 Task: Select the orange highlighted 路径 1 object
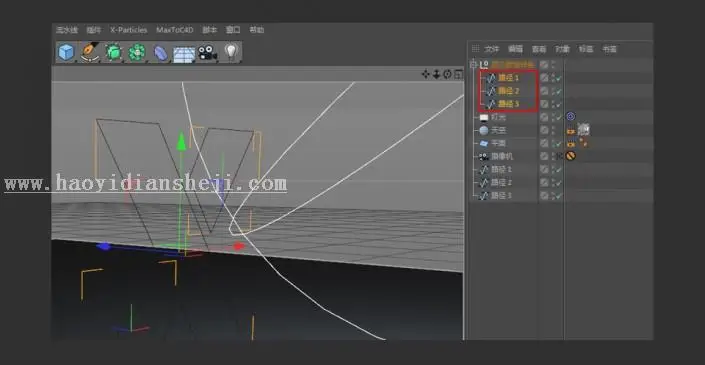509,78
